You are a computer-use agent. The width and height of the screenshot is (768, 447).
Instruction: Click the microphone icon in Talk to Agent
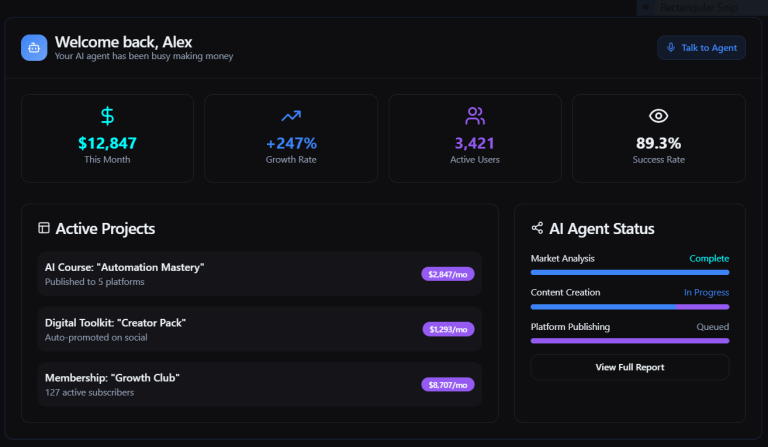pos(671,47)
